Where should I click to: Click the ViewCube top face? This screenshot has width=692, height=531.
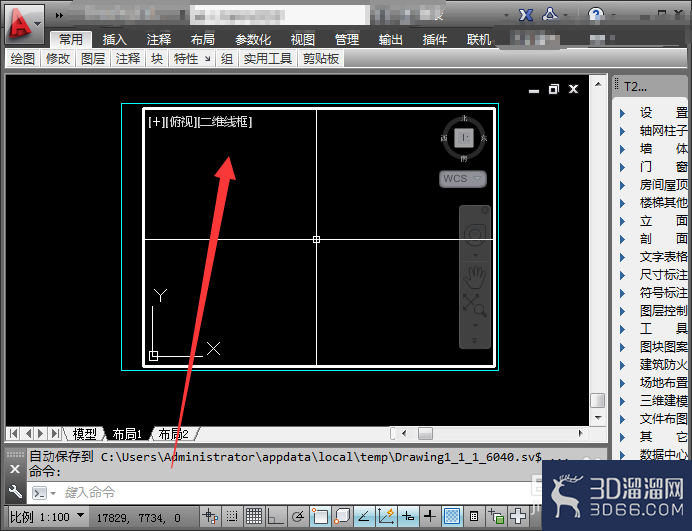[x=464, y=138]
